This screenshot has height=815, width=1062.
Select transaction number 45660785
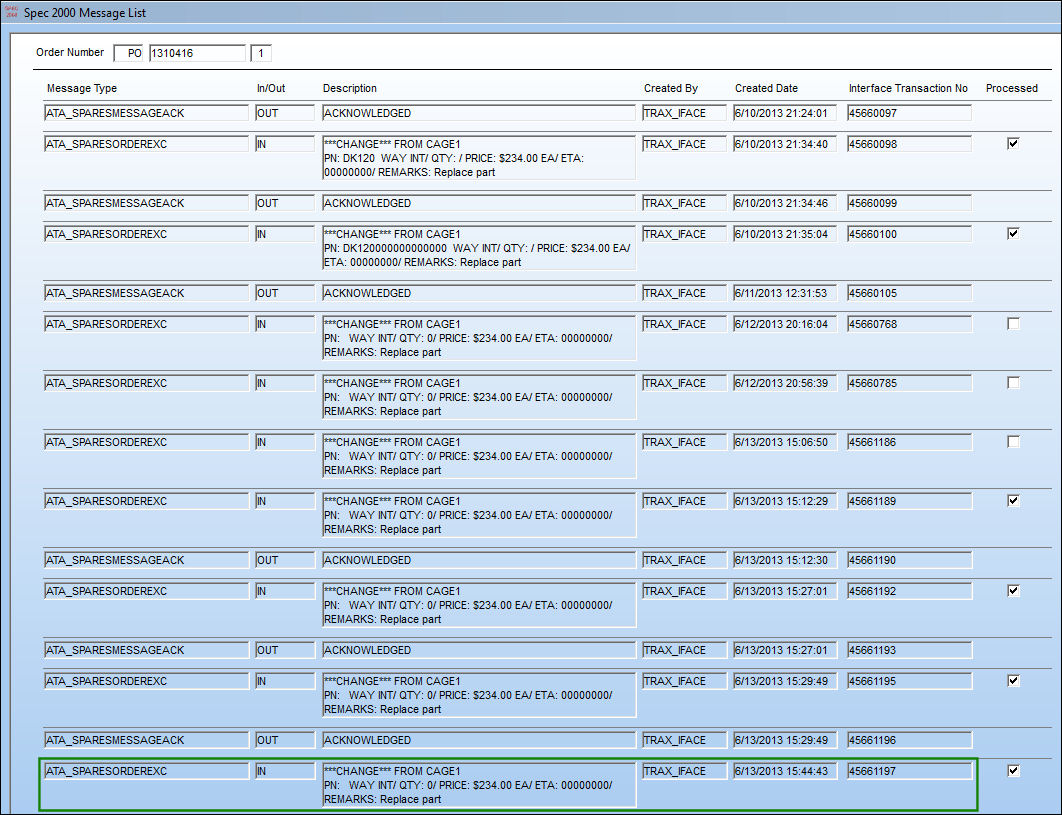(909, 383)
